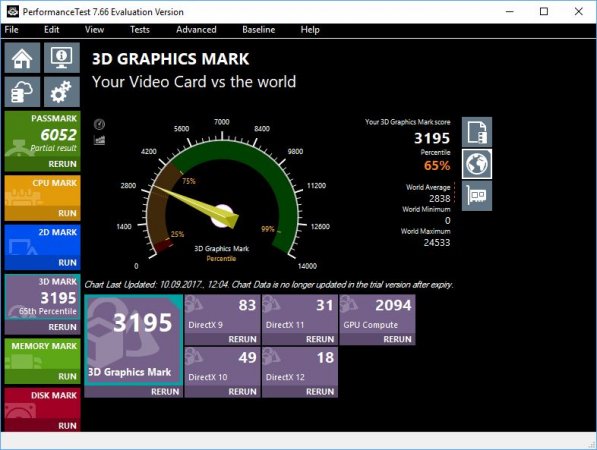597x450 pixels.
Task: Click the PerformanceTest app icon in title bar
Action: point(13,11)
